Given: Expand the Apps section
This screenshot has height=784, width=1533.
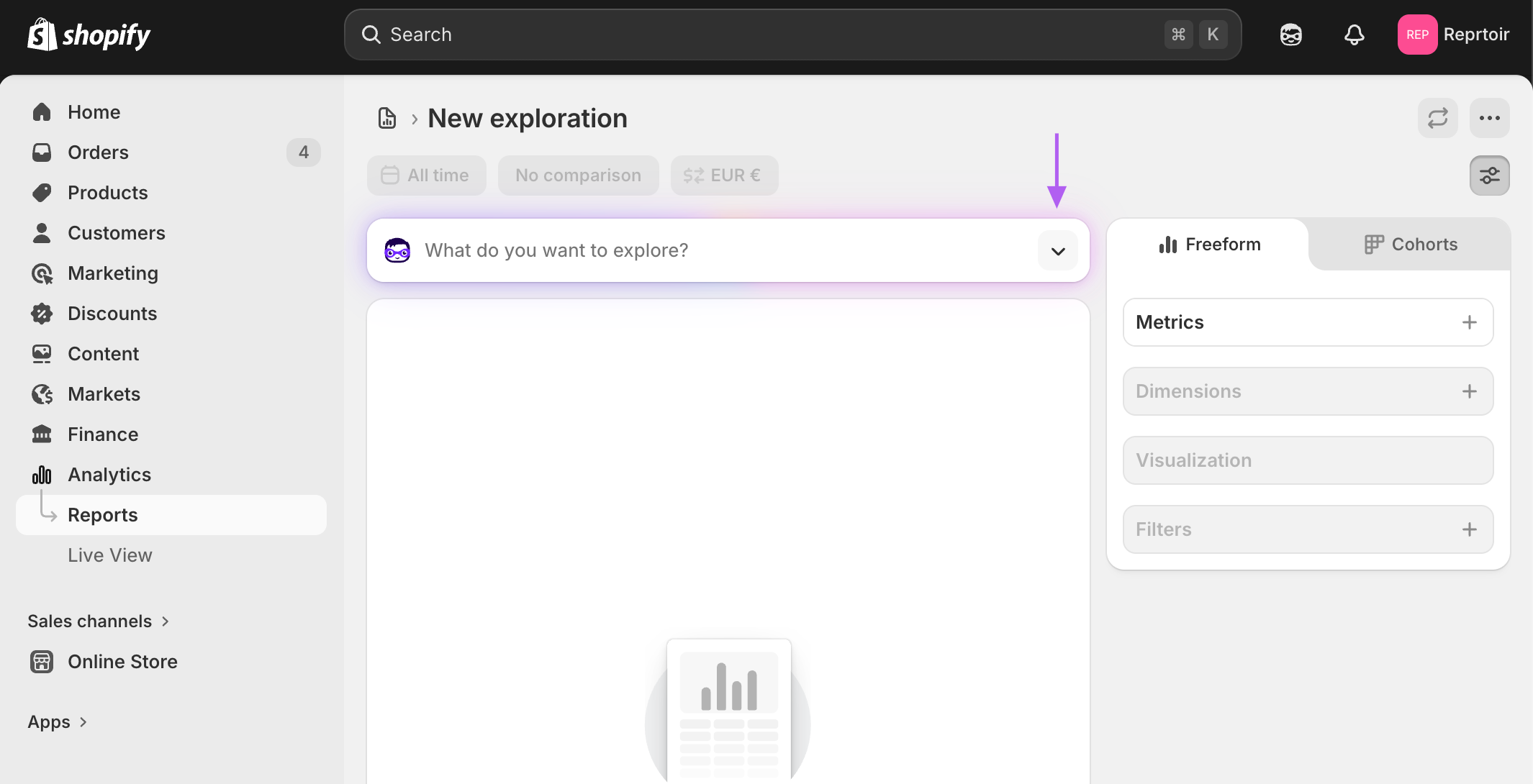Looking at the screenshot, I should coord(58,722).
